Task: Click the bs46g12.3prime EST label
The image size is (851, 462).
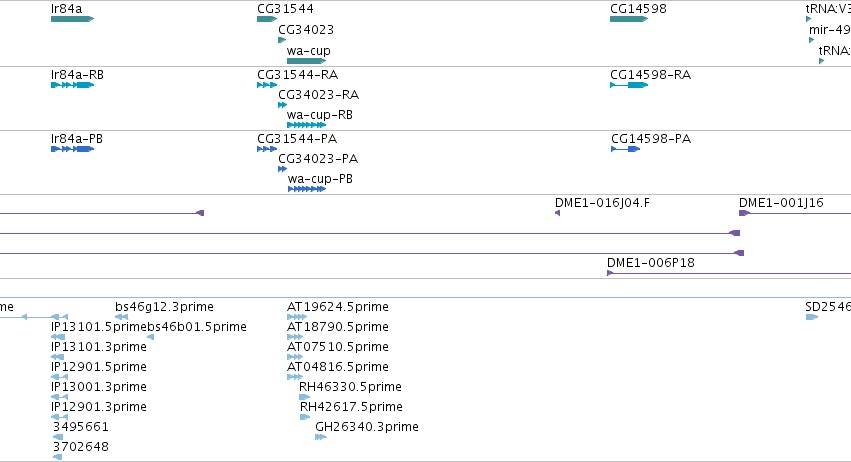Action: pos(164,307)
